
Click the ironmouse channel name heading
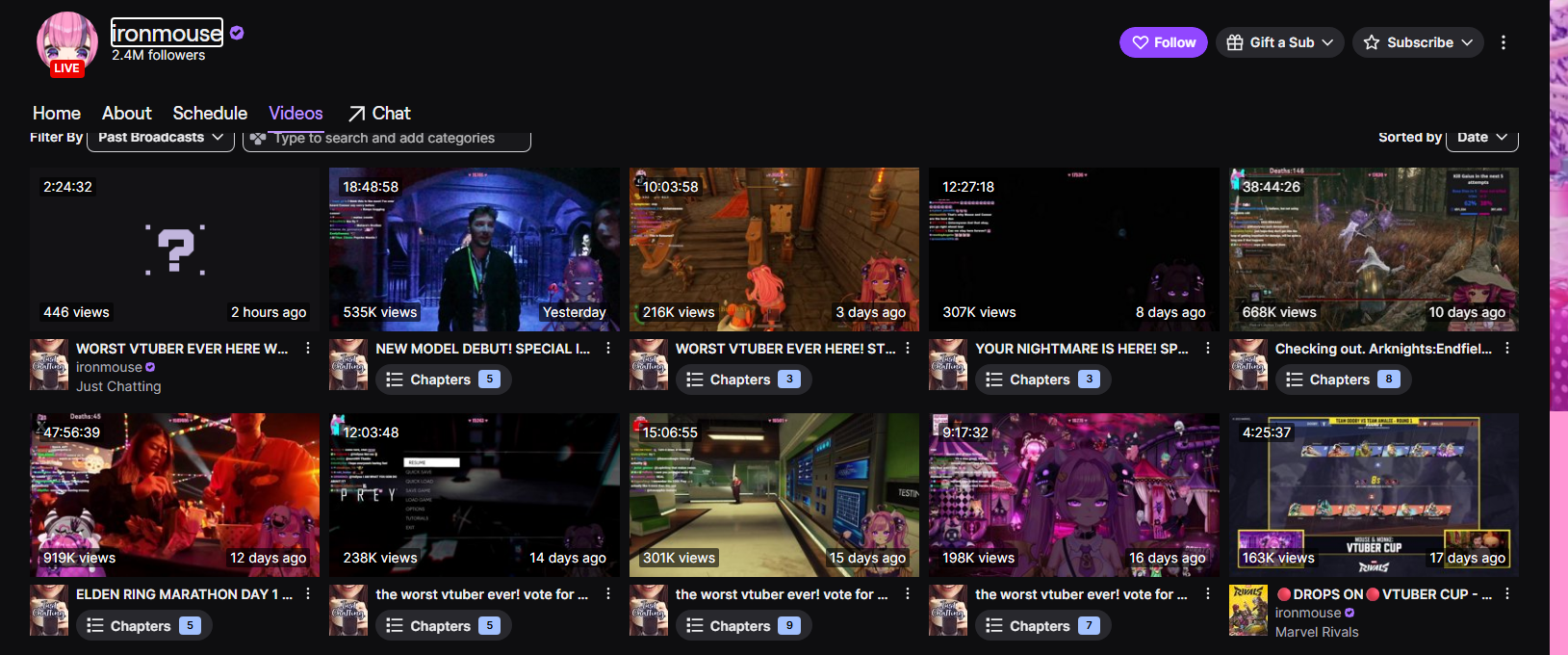(x=167, y=33)
